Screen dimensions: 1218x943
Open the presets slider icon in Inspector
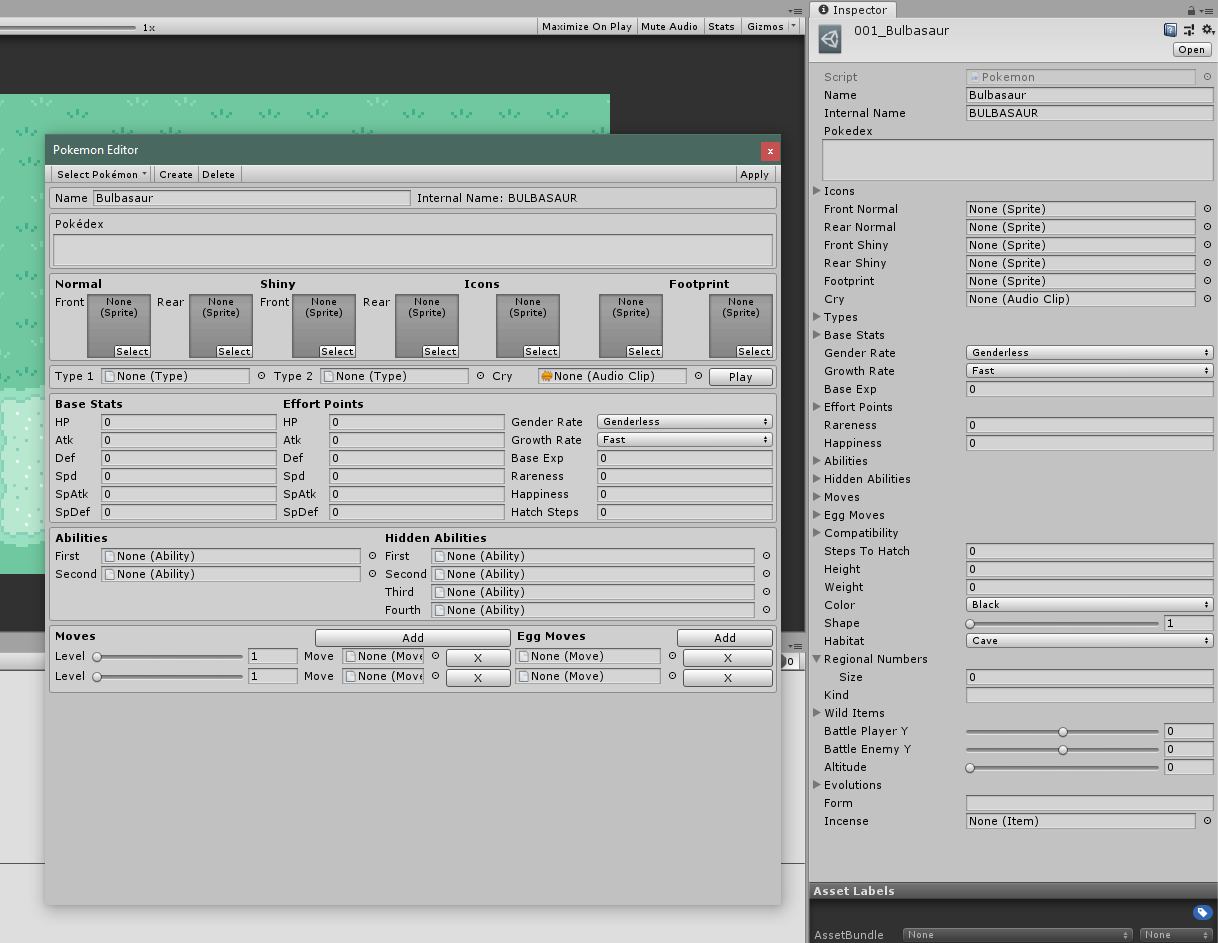[x=1189, y=31]
